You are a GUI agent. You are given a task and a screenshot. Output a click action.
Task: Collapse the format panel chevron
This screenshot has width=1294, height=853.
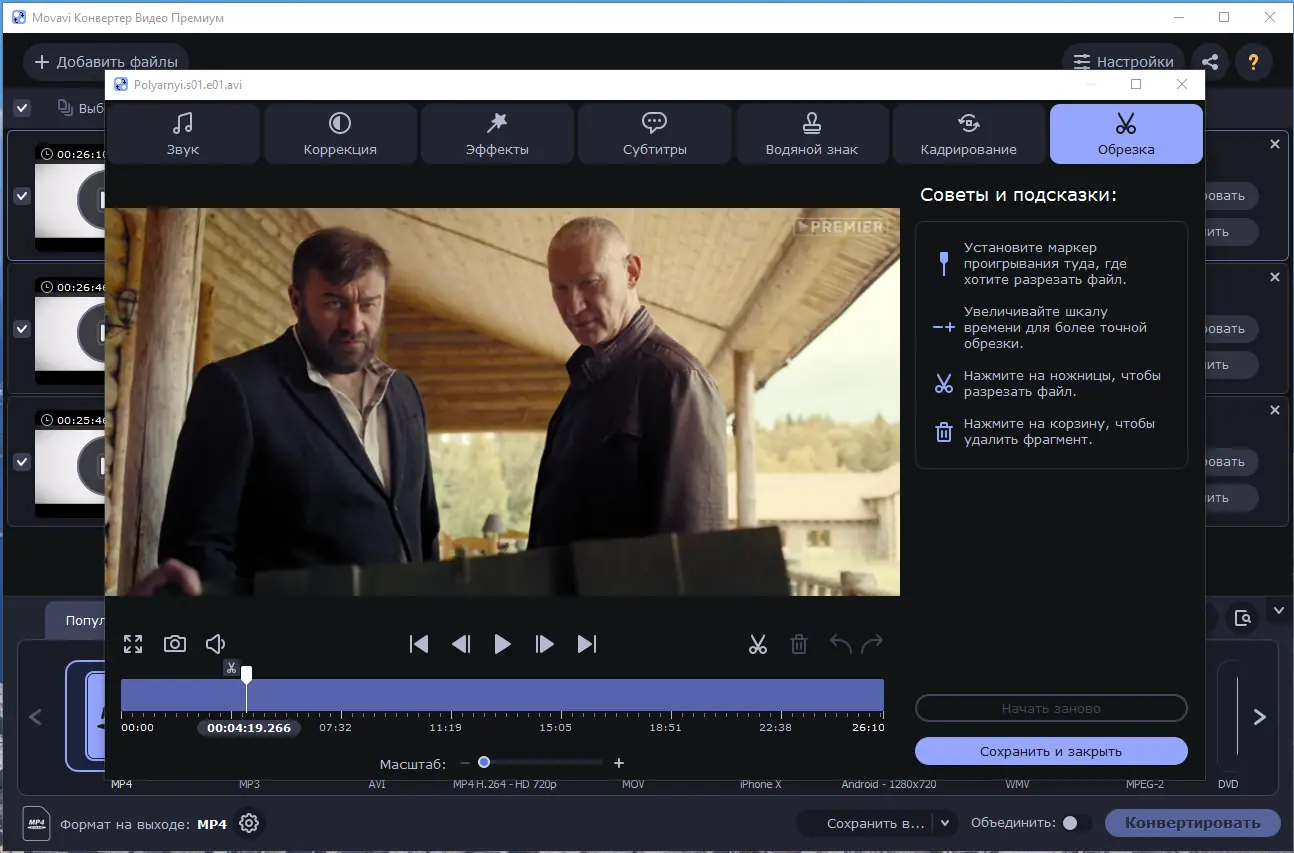point(1278,610)
